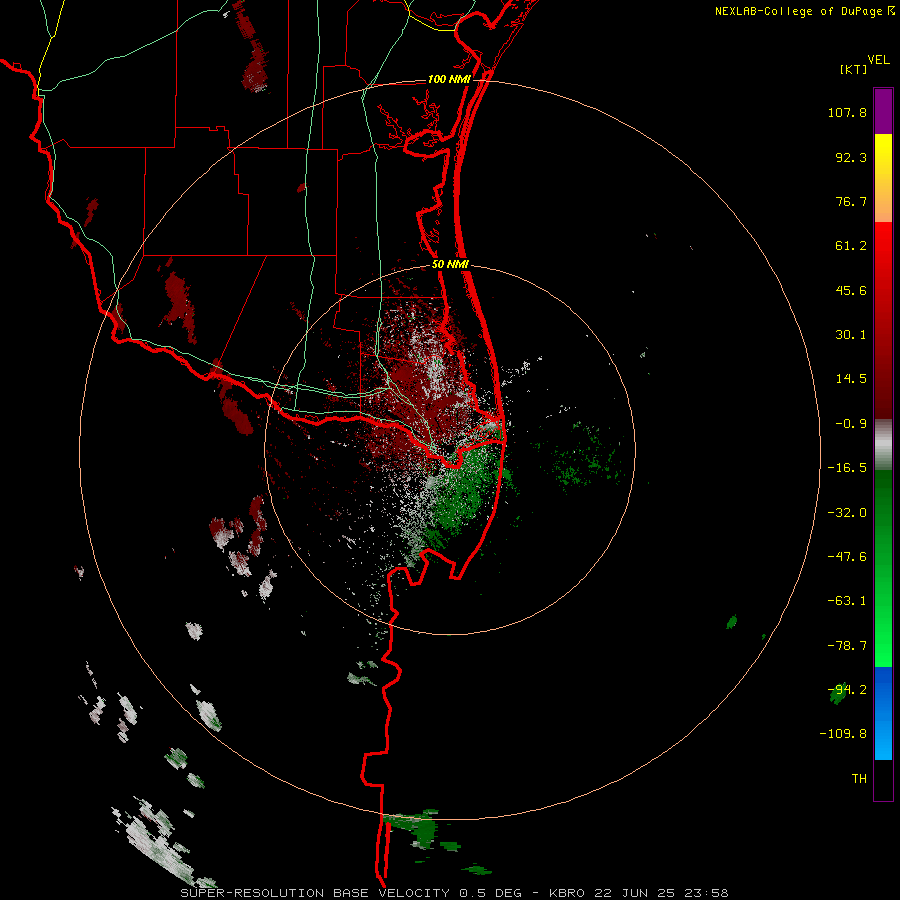Viewport: 900px width, 900px height.
Task: Click the VEL label above the color scale
Action: point(879,60)
